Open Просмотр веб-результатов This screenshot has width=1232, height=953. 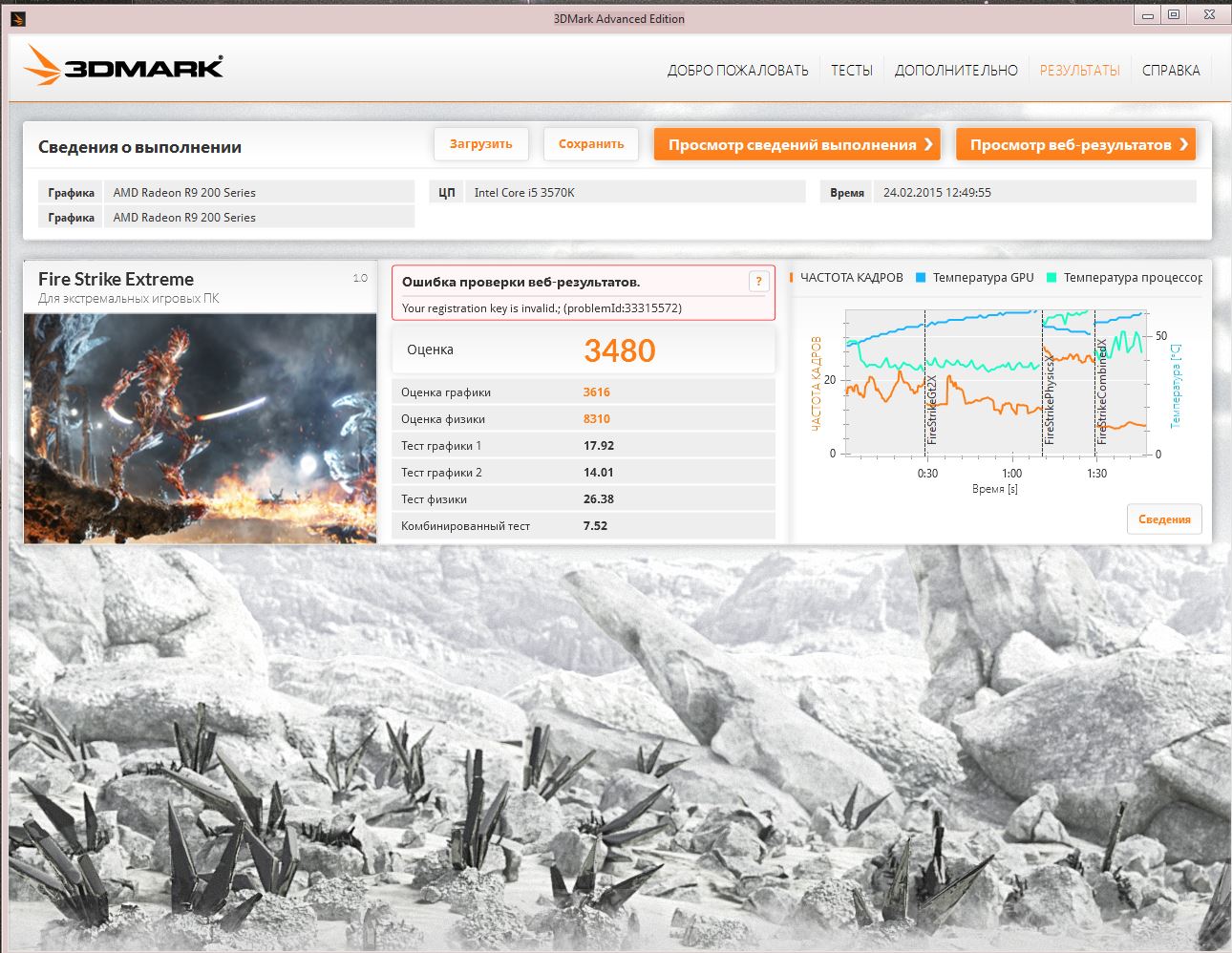(x=1075, y=144)
